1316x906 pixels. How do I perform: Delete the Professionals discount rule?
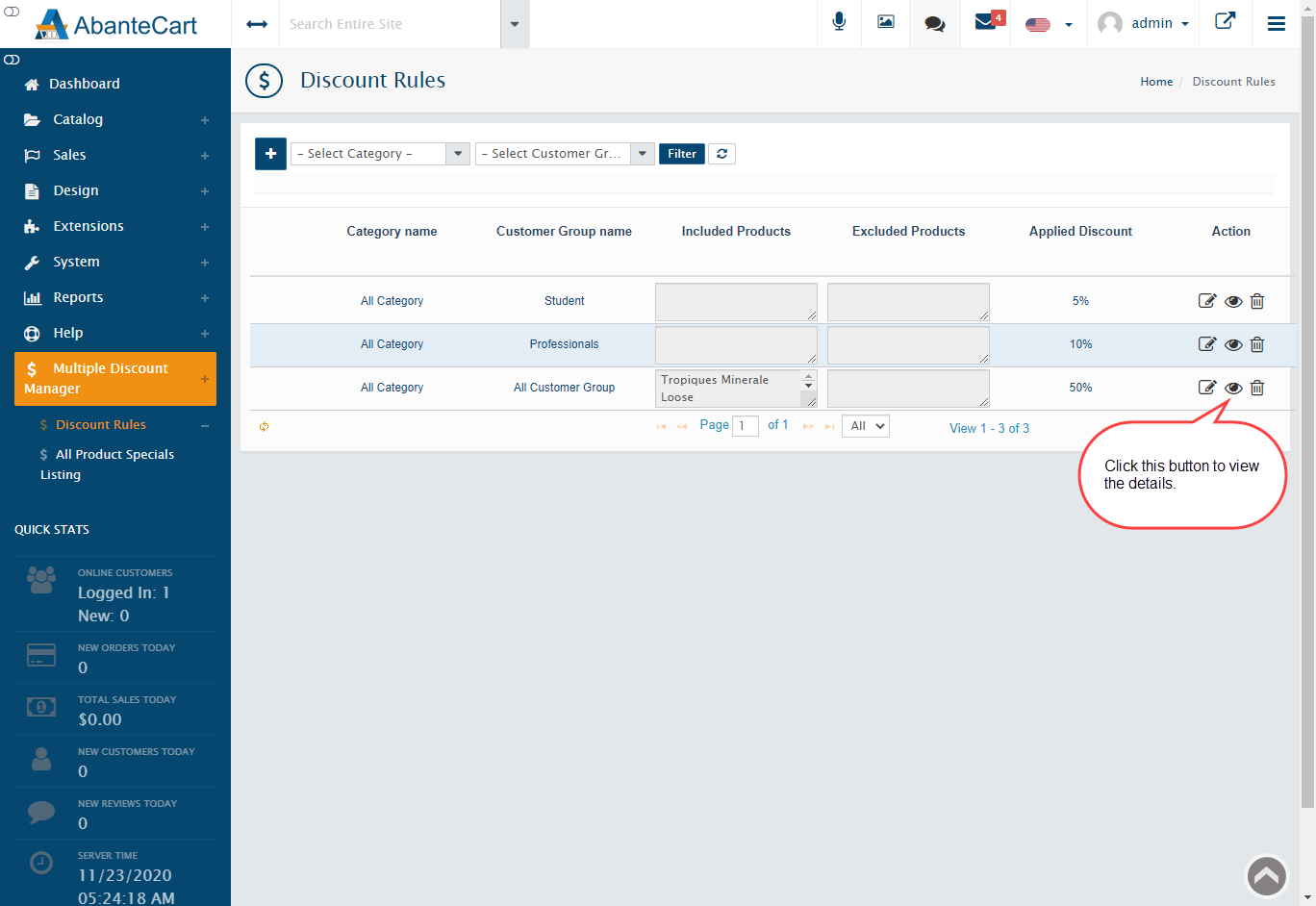tap(1257, 344)
